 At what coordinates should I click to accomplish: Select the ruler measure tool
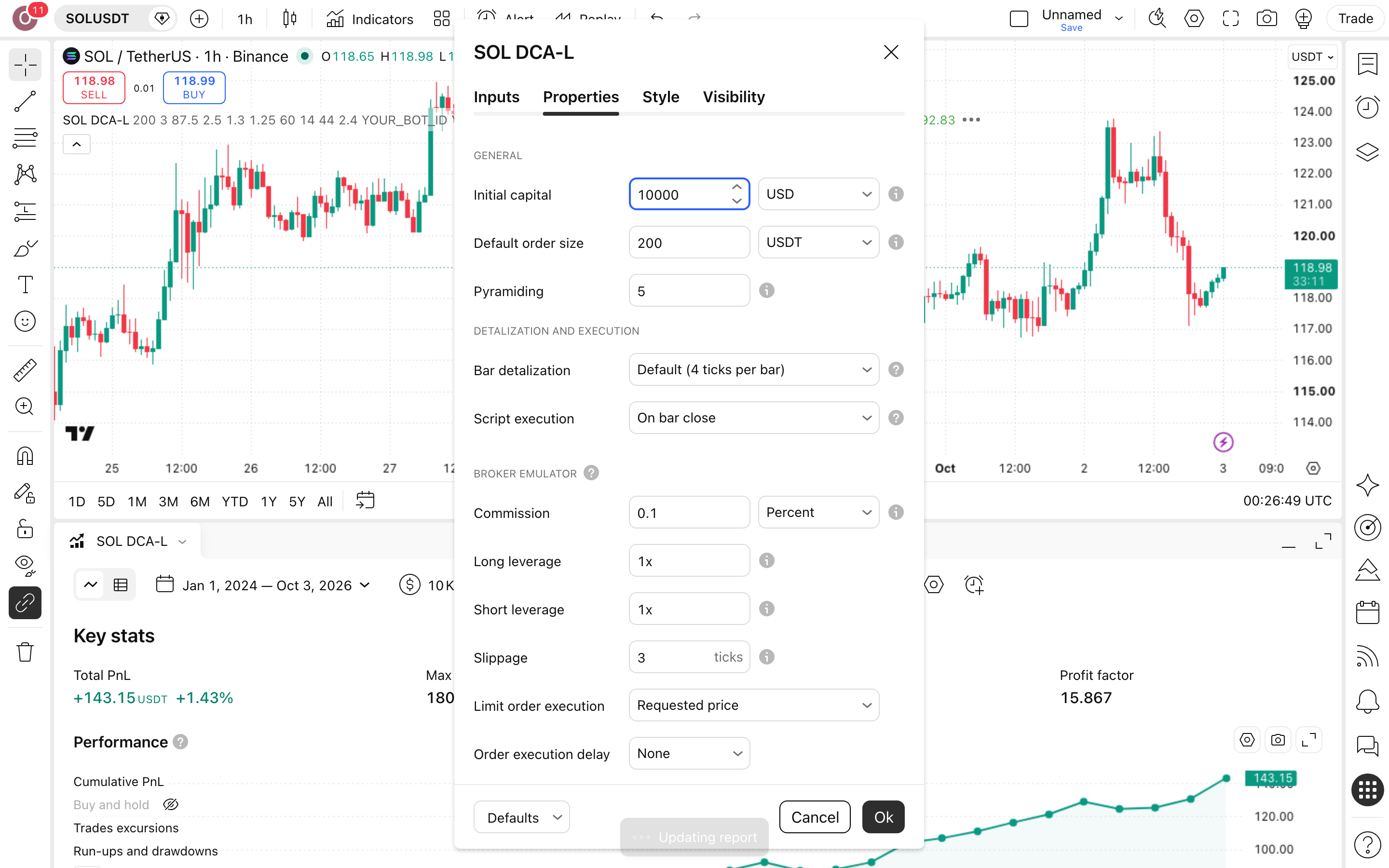point(25,370)
